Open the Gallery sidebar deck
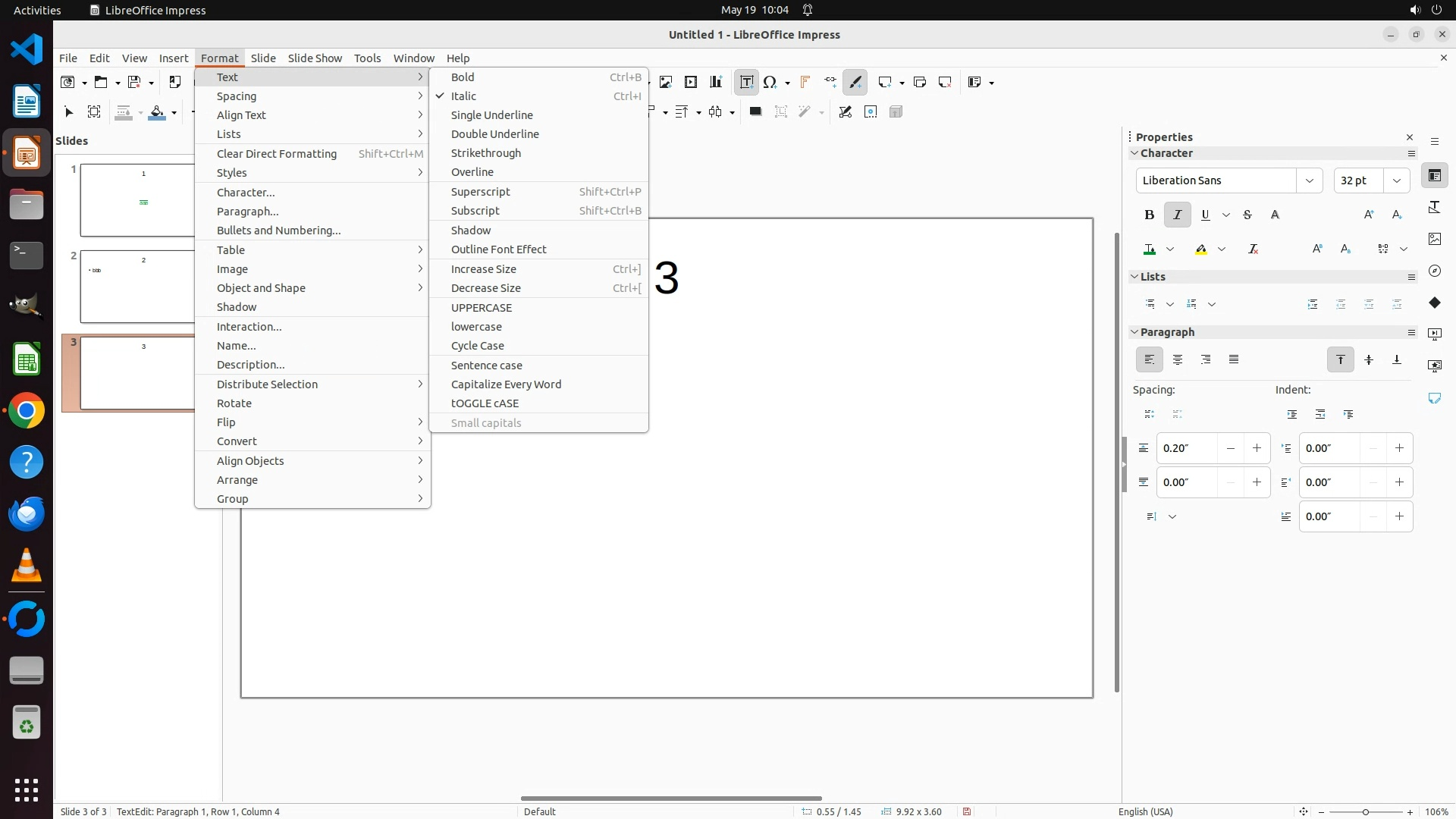The height and width of the screenshot is (819, 1456). pyautogui.click(x=1435, y=239)
